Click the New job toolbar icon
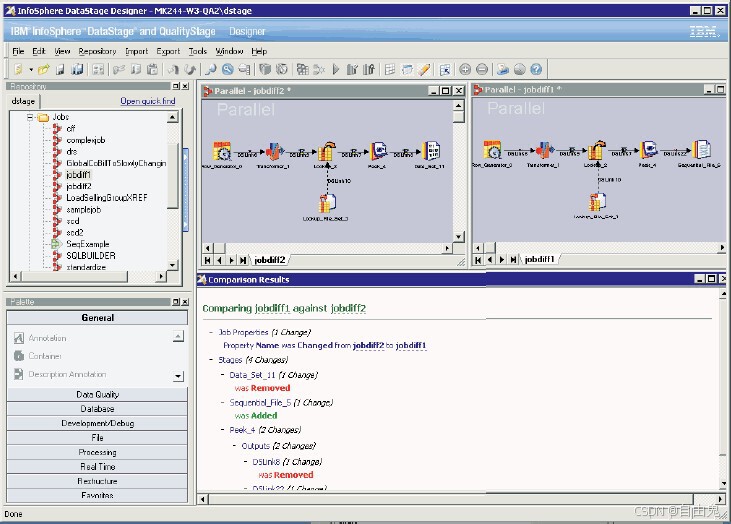This screenshot has width=731, height=524. (18, 69)
